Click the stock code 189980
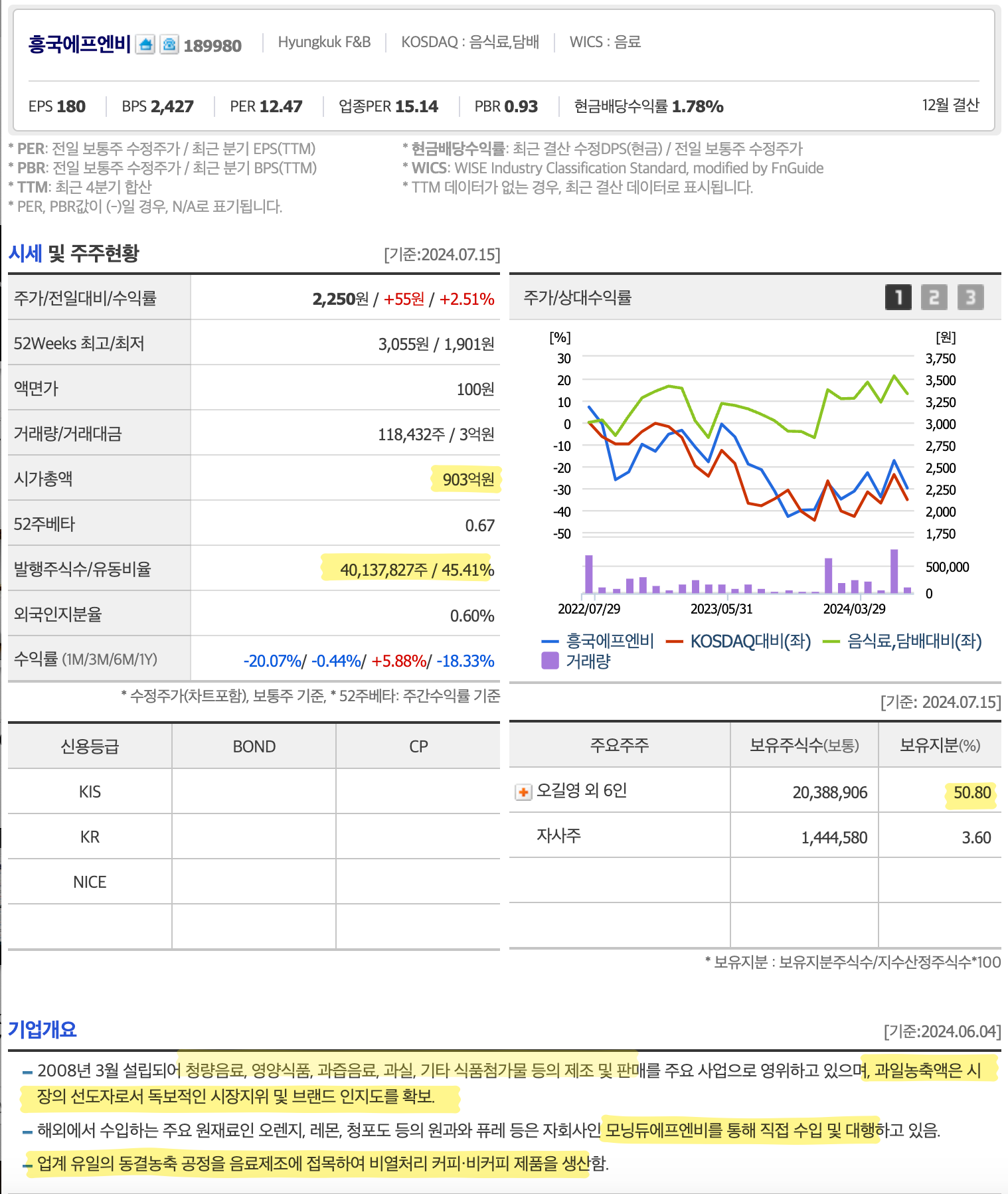This screenshot has height=1194, width=1008. (x=212, y=46)
